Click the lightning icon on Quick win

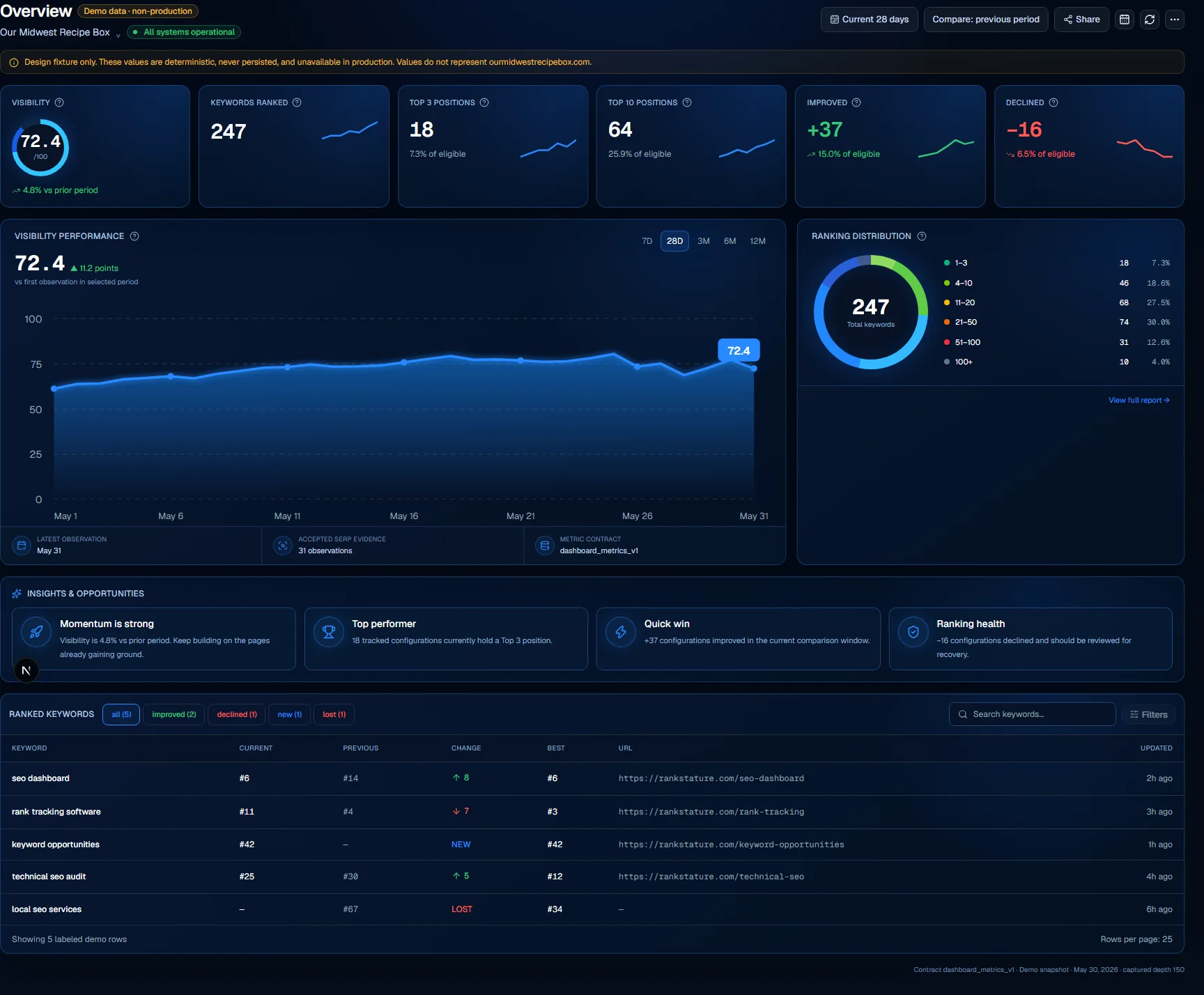click(x=621, y=632)
